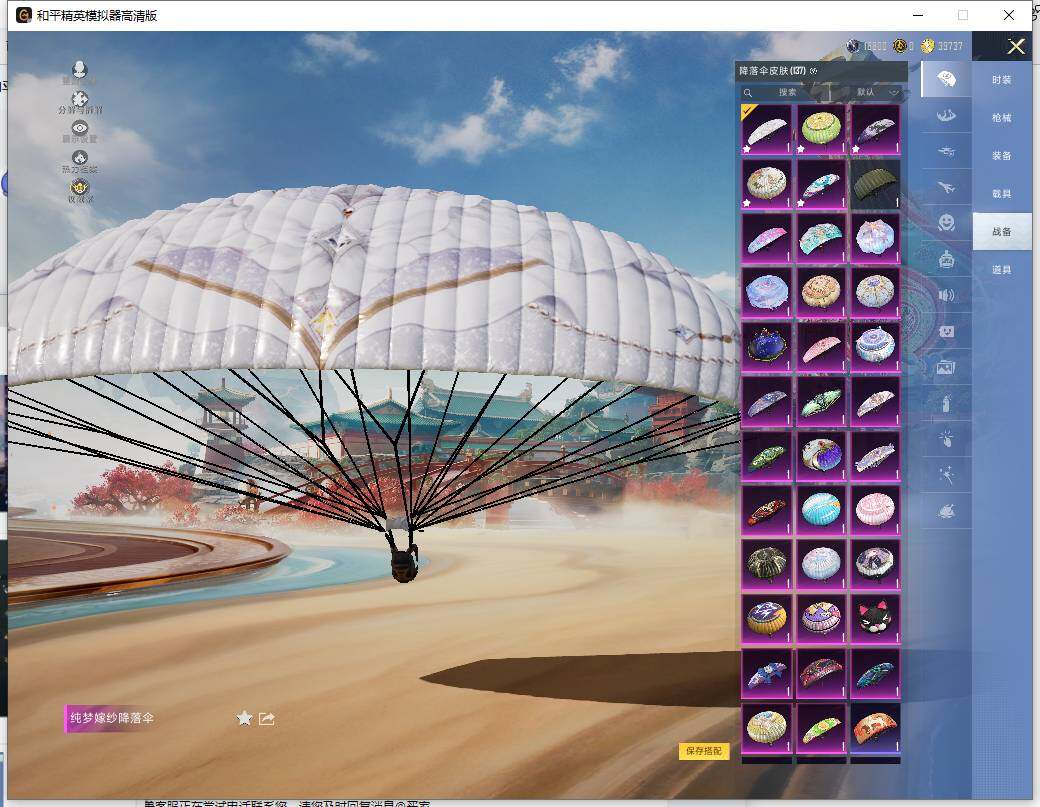Open the sticker smiley card category icon
This screenshot has width=1040, height=807.
(x=946, y=331)
